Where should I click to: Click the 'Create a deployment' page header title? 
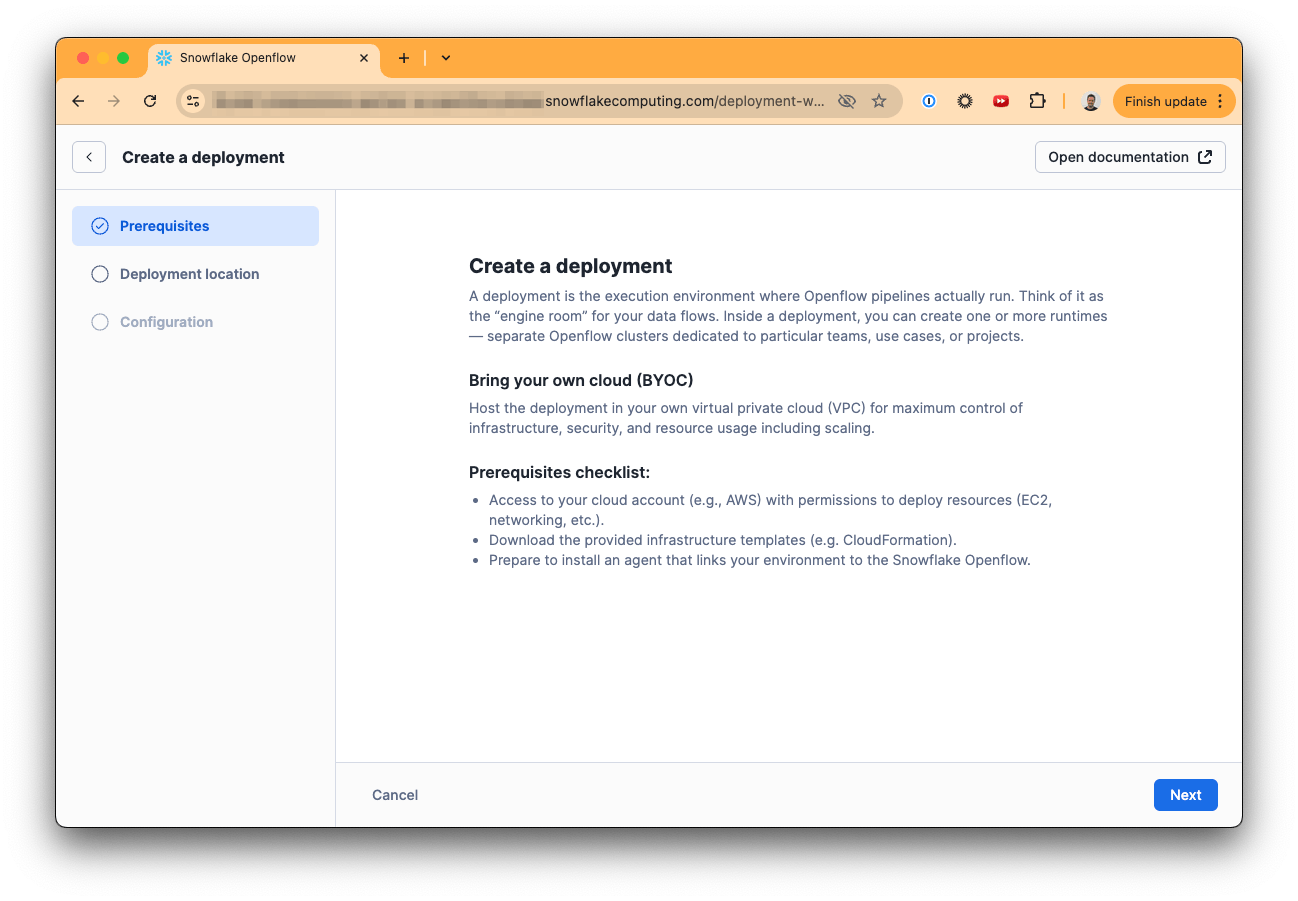pyautogui.click(x=203, y=157)
